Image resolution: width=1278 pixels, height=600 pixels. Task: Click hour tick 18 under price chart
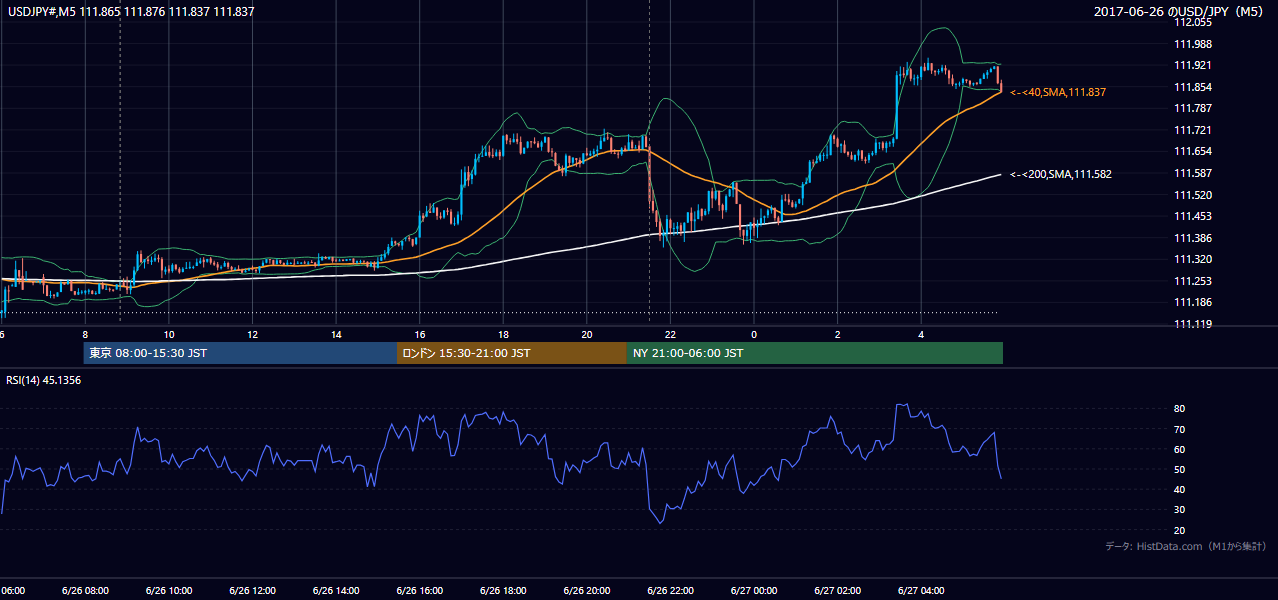(503, 334)
